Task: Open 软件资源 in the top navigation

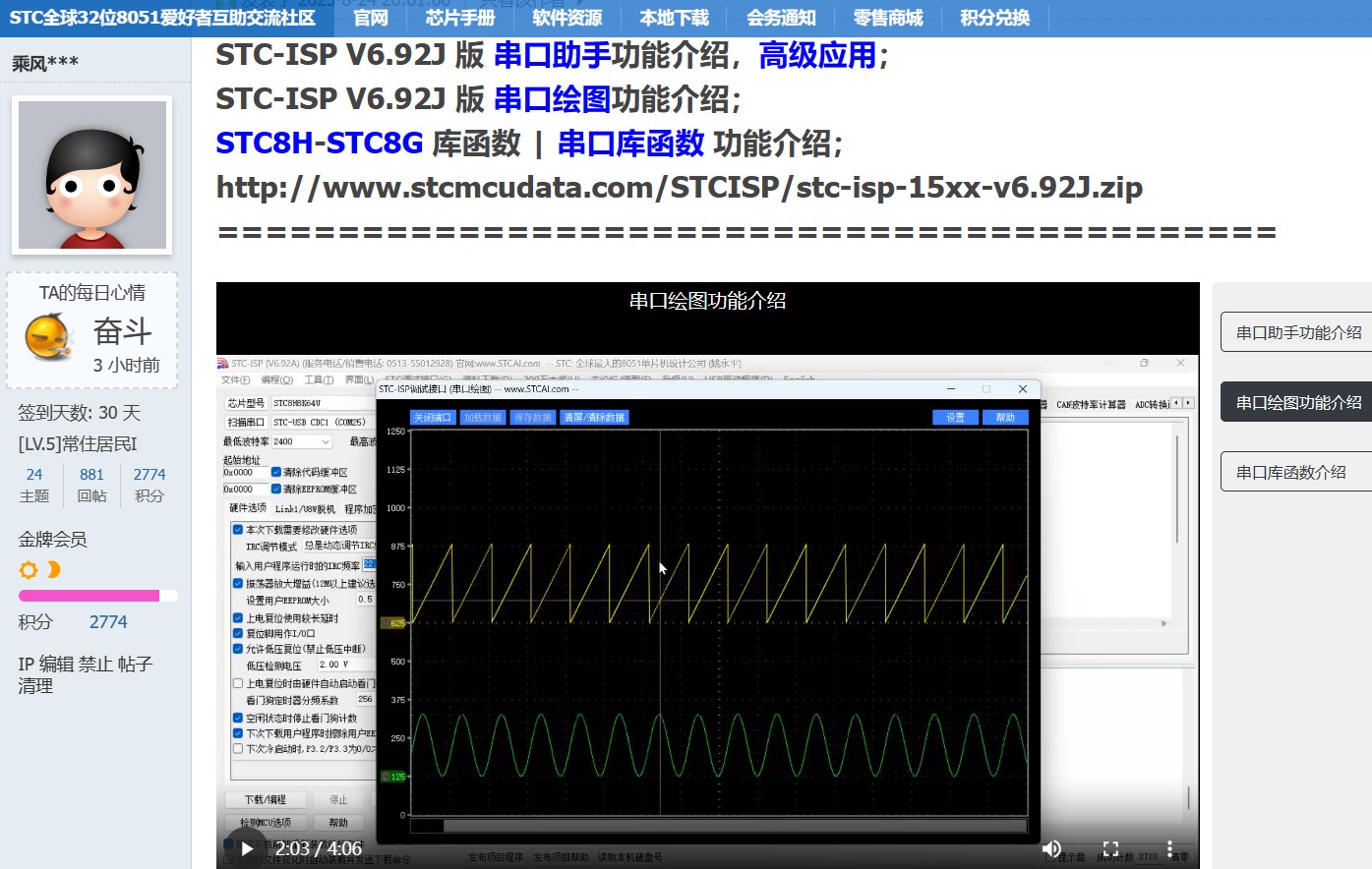Action: [567, 18]
